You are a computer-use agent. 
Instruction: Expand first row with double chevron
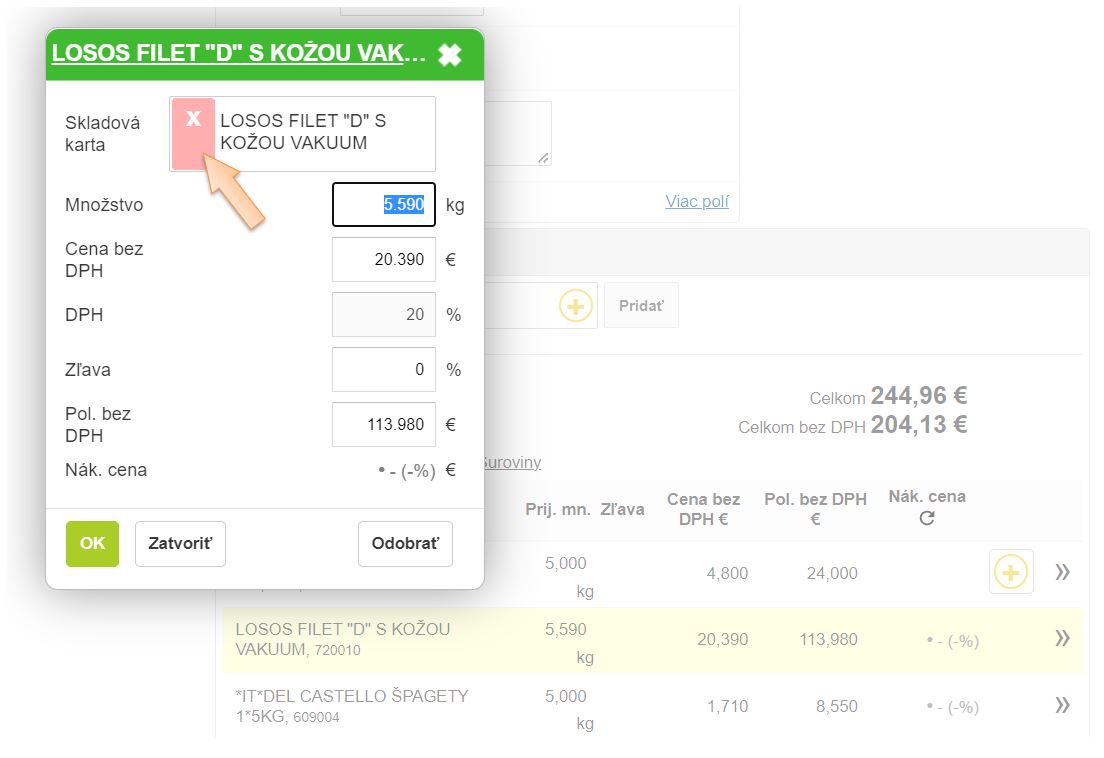(1063, 572)
